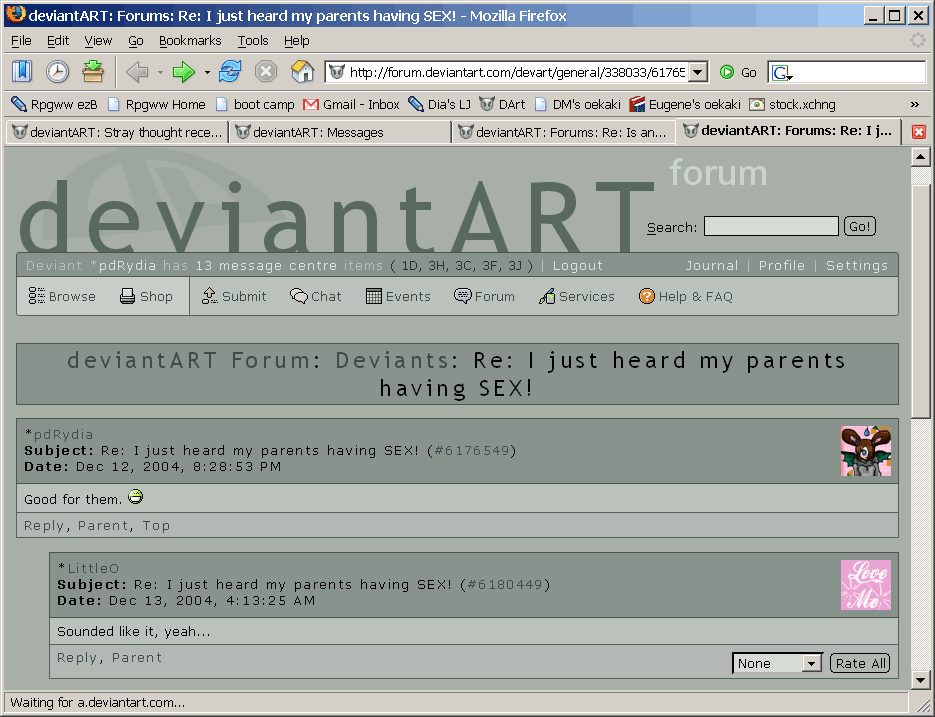Open the DArt bookmark

tap(502, 104)
